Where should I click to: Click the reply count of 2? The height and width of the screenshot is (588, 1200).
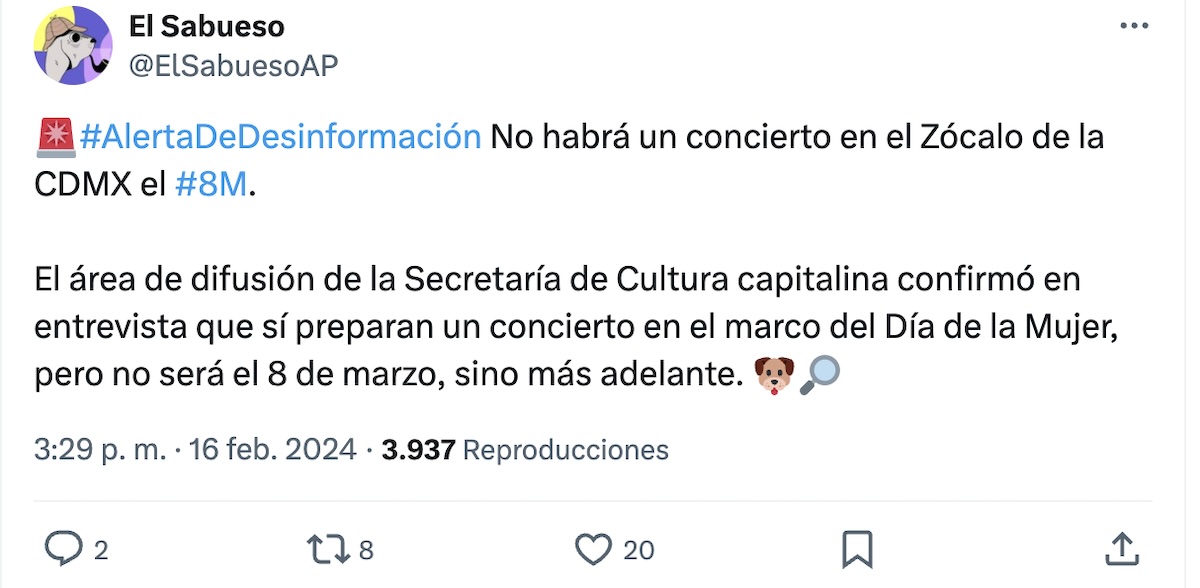(x=100, y=550)
